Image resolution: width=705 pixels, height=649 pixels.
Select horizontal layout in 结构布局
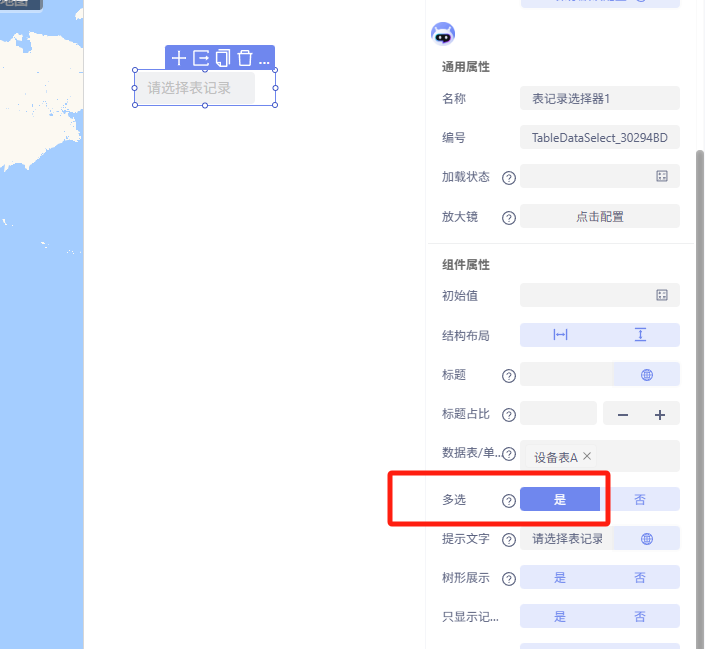pos(560,335)
